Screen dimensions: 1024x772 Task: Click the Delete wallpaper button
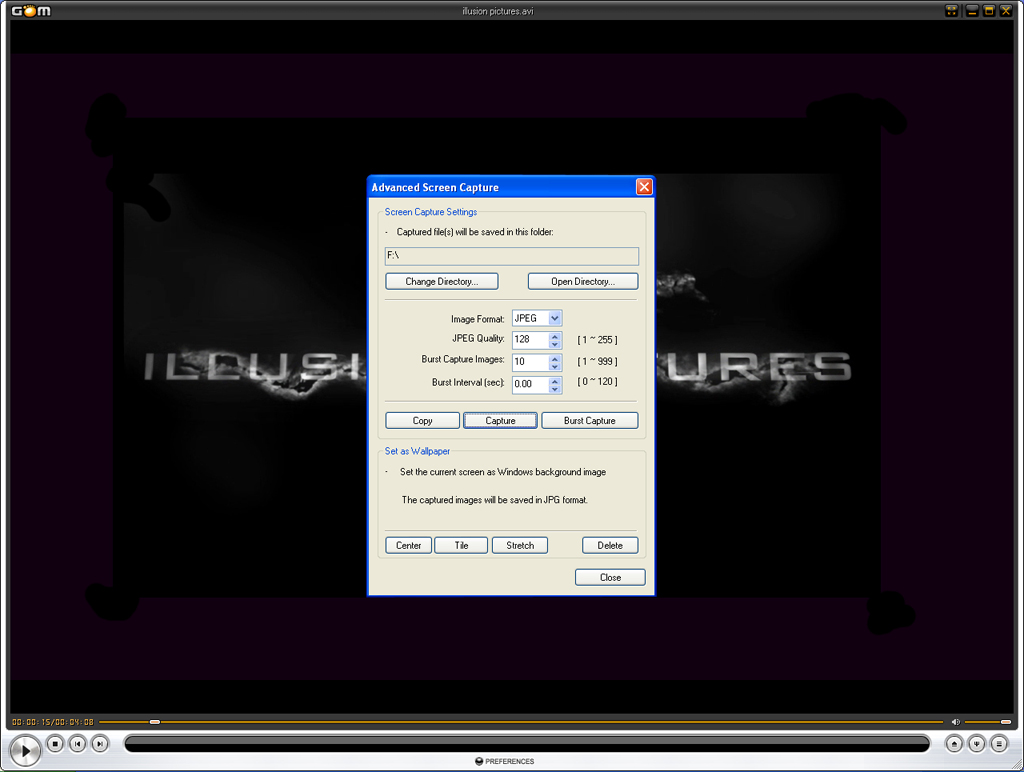[610, 545]
